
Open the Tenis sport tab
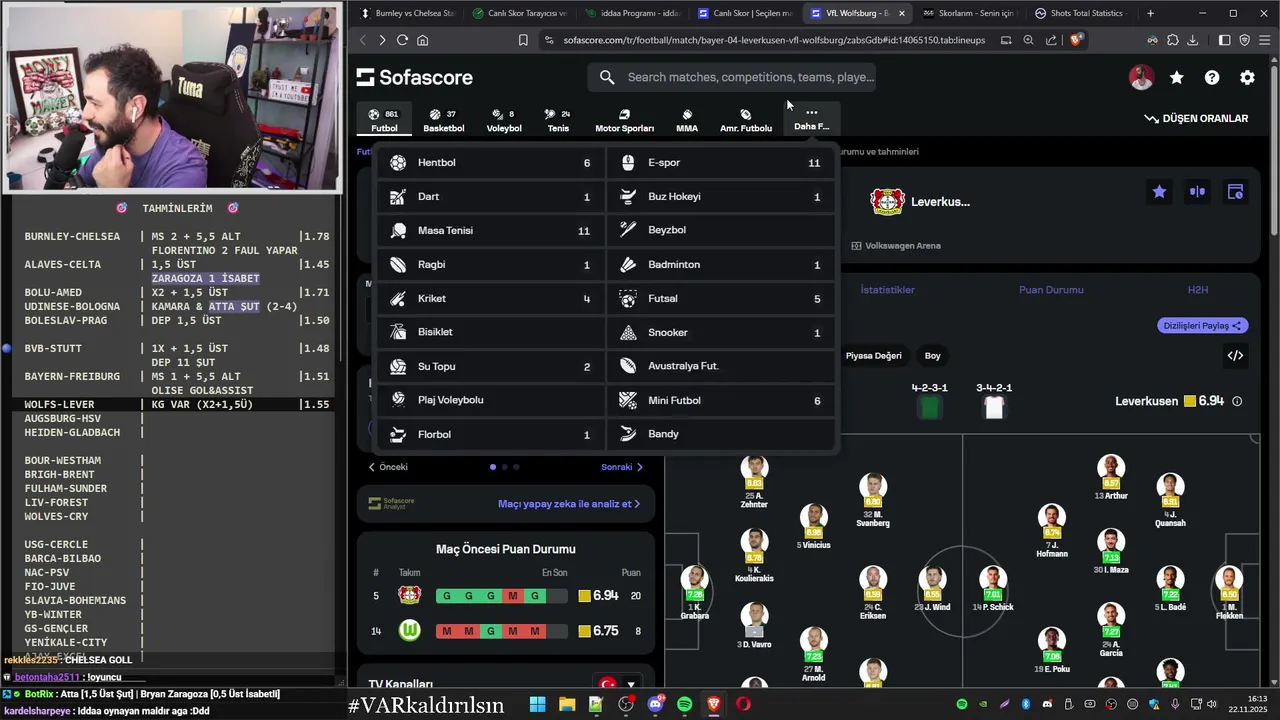tap(558, 120)
